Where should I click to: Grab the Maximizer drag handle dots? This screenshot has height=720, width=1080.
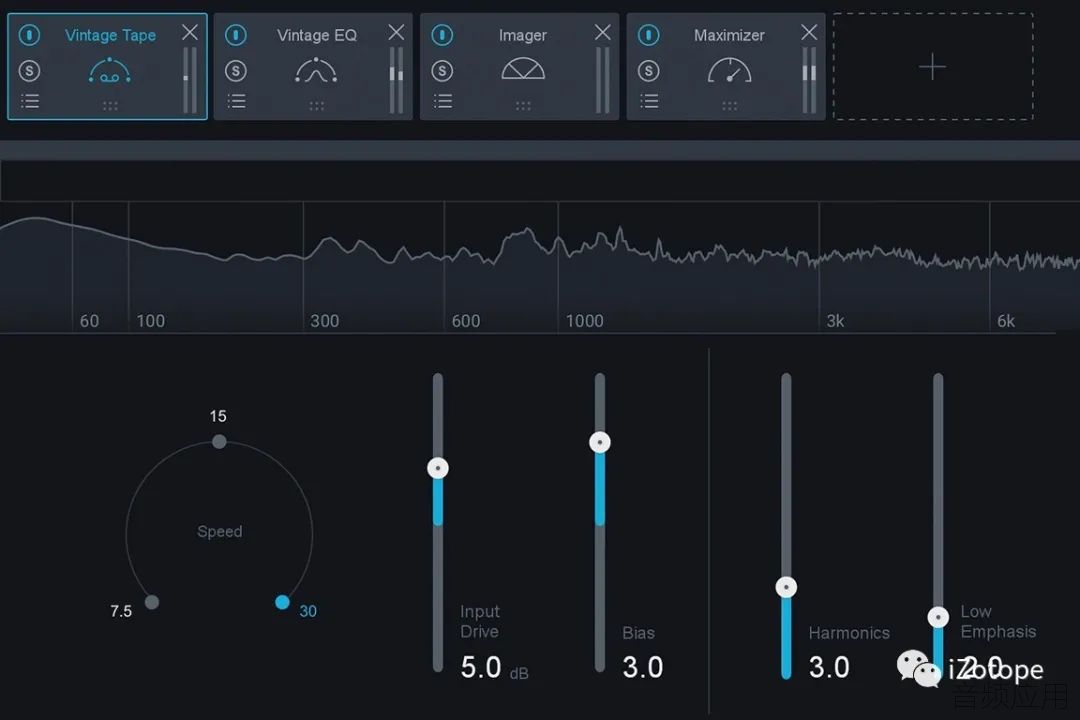click(x=729, y=105)
